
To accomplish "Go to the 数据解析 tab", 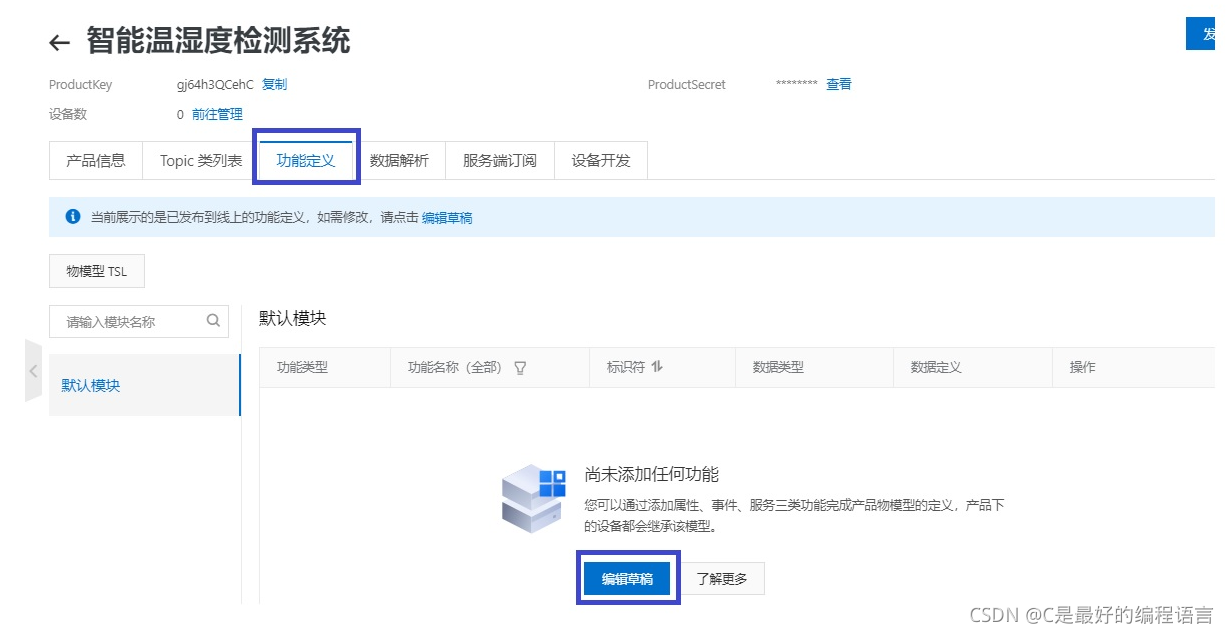I will coord(399,160).
